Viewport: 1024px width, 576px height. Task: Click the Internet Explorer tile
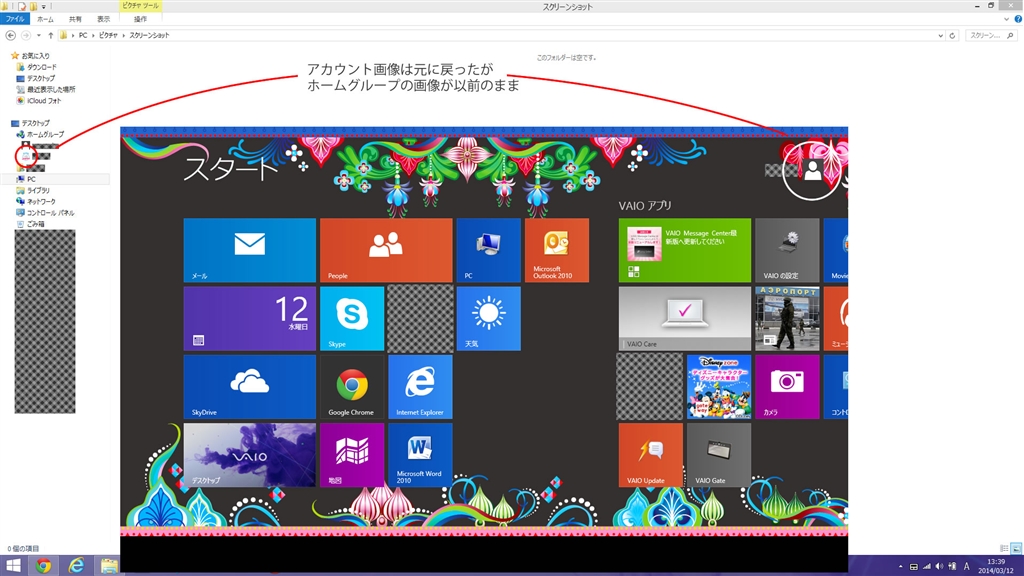419,386
